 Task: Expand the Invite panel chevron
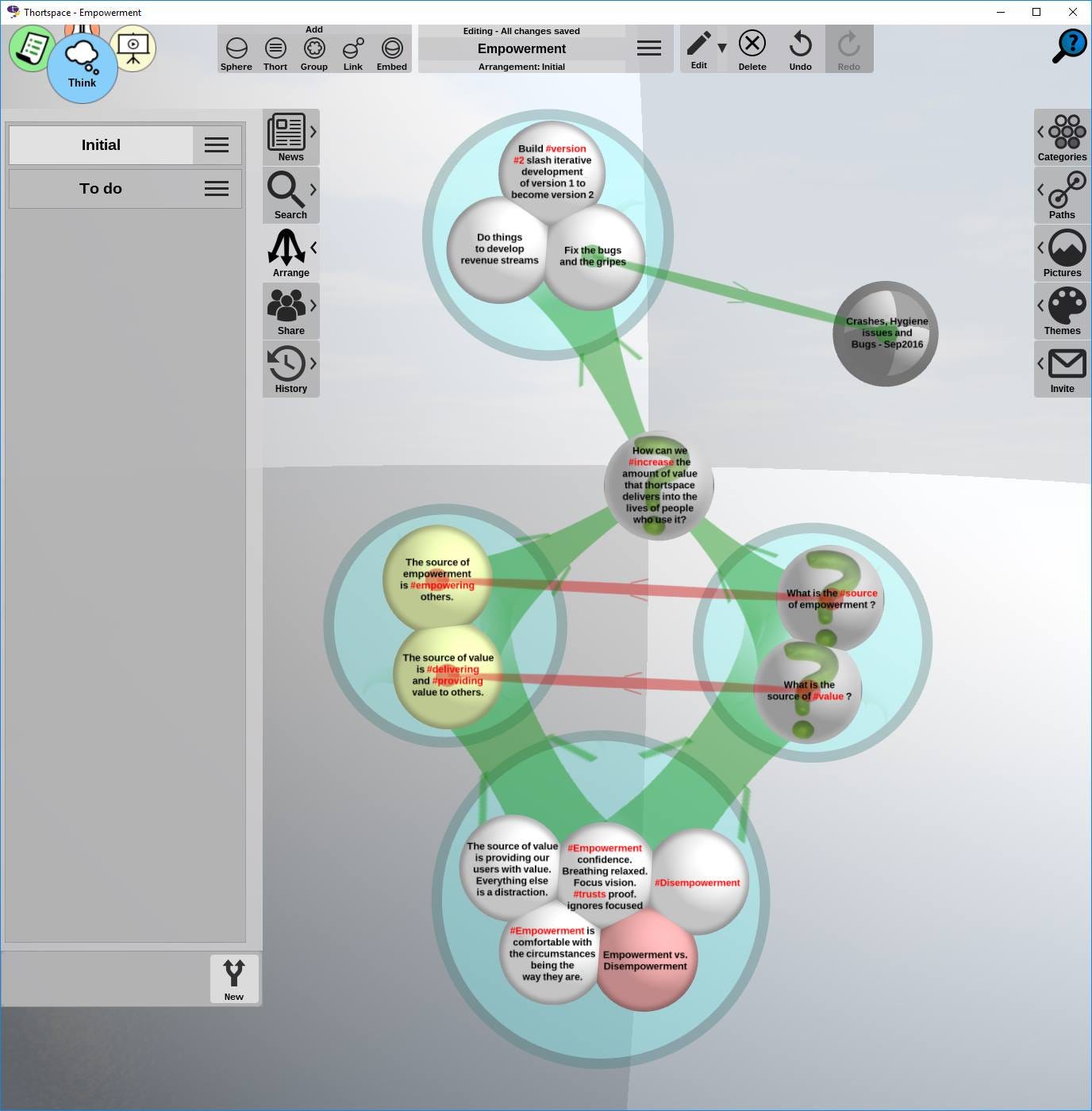click(1040, 363)
